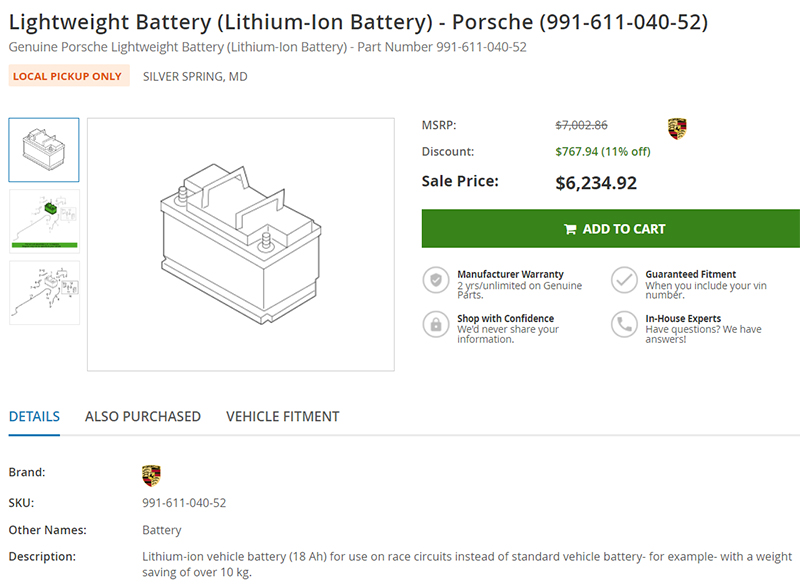Screen dimensions: 800x587
Task: Click the Porsche crest next to MSRP
Action: (677, 128)
